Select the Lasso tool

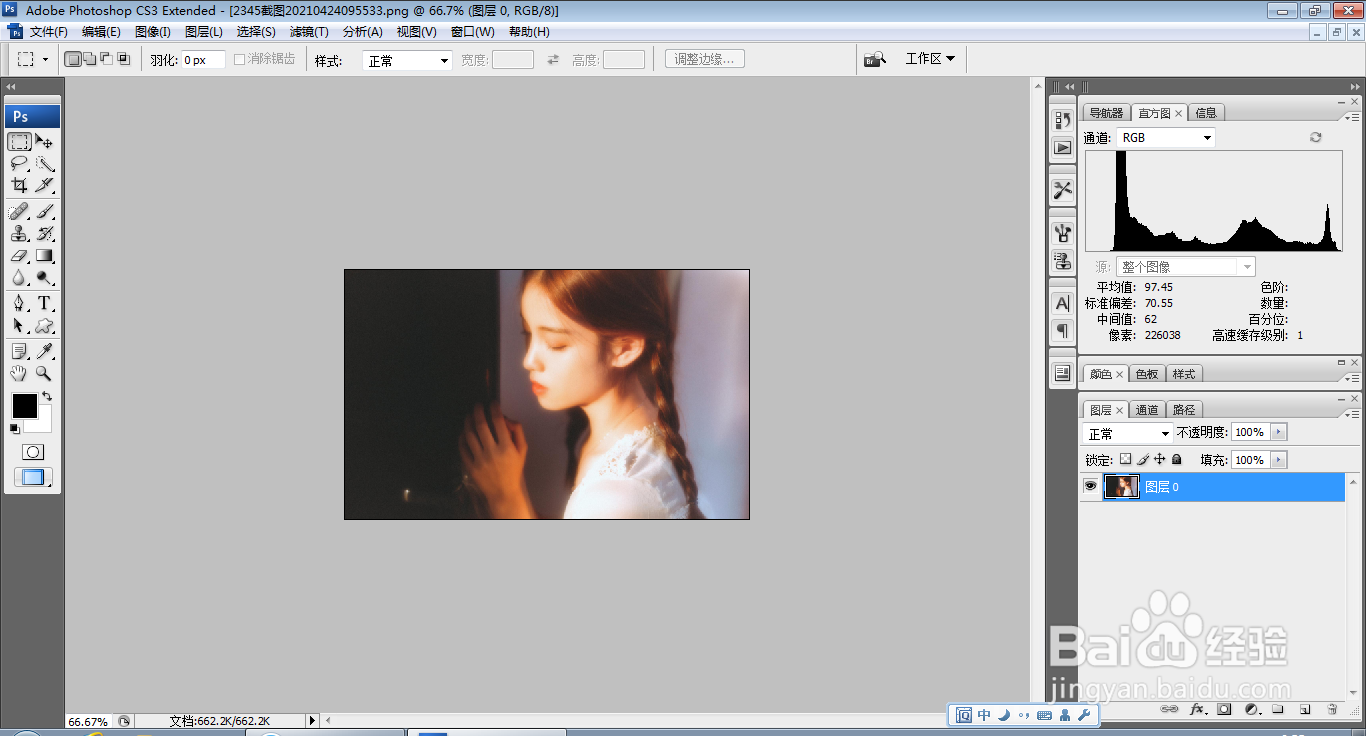point(20,163)
